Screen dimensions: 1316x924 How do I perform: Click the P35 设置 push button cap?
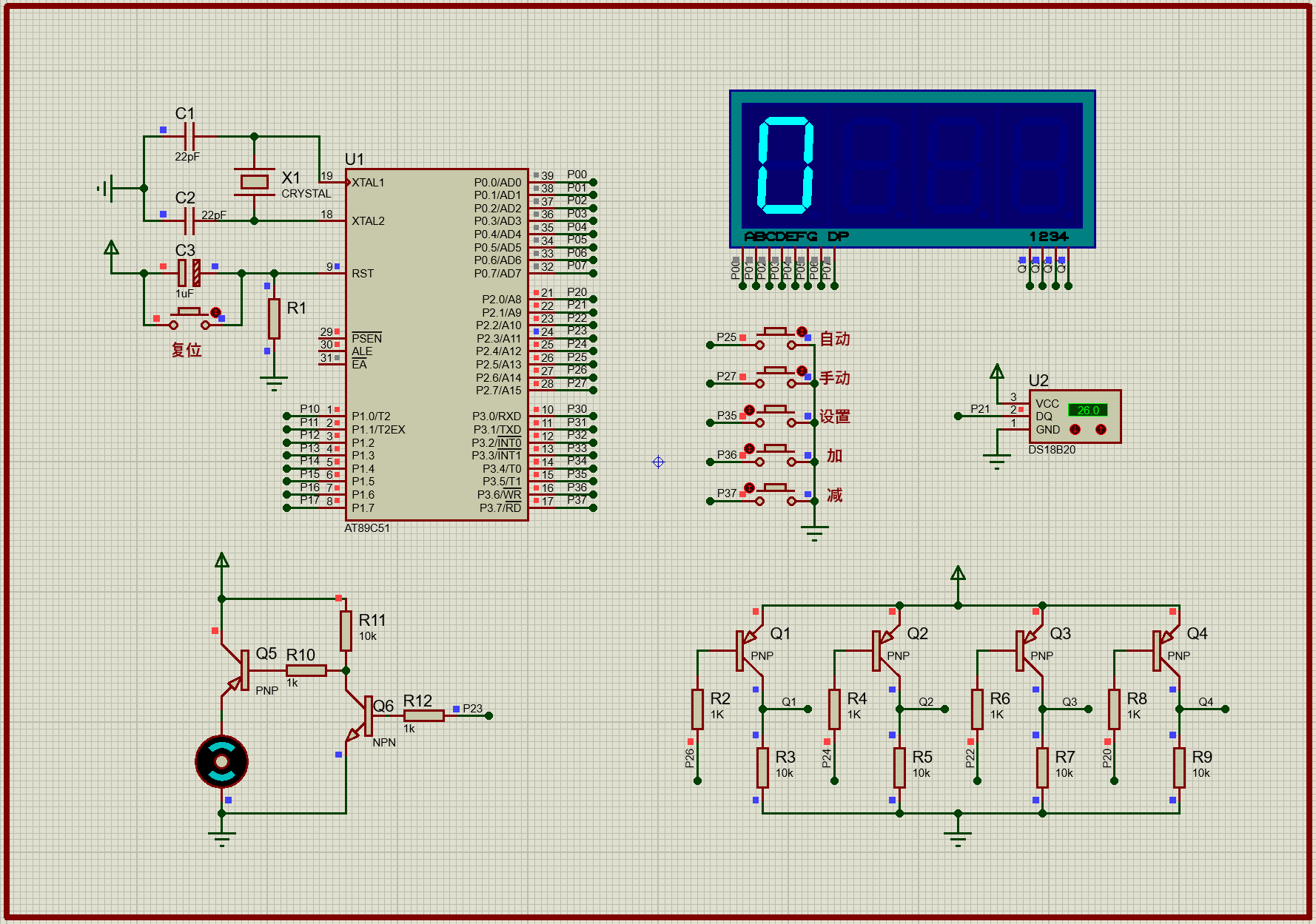(x=776, y=409)
